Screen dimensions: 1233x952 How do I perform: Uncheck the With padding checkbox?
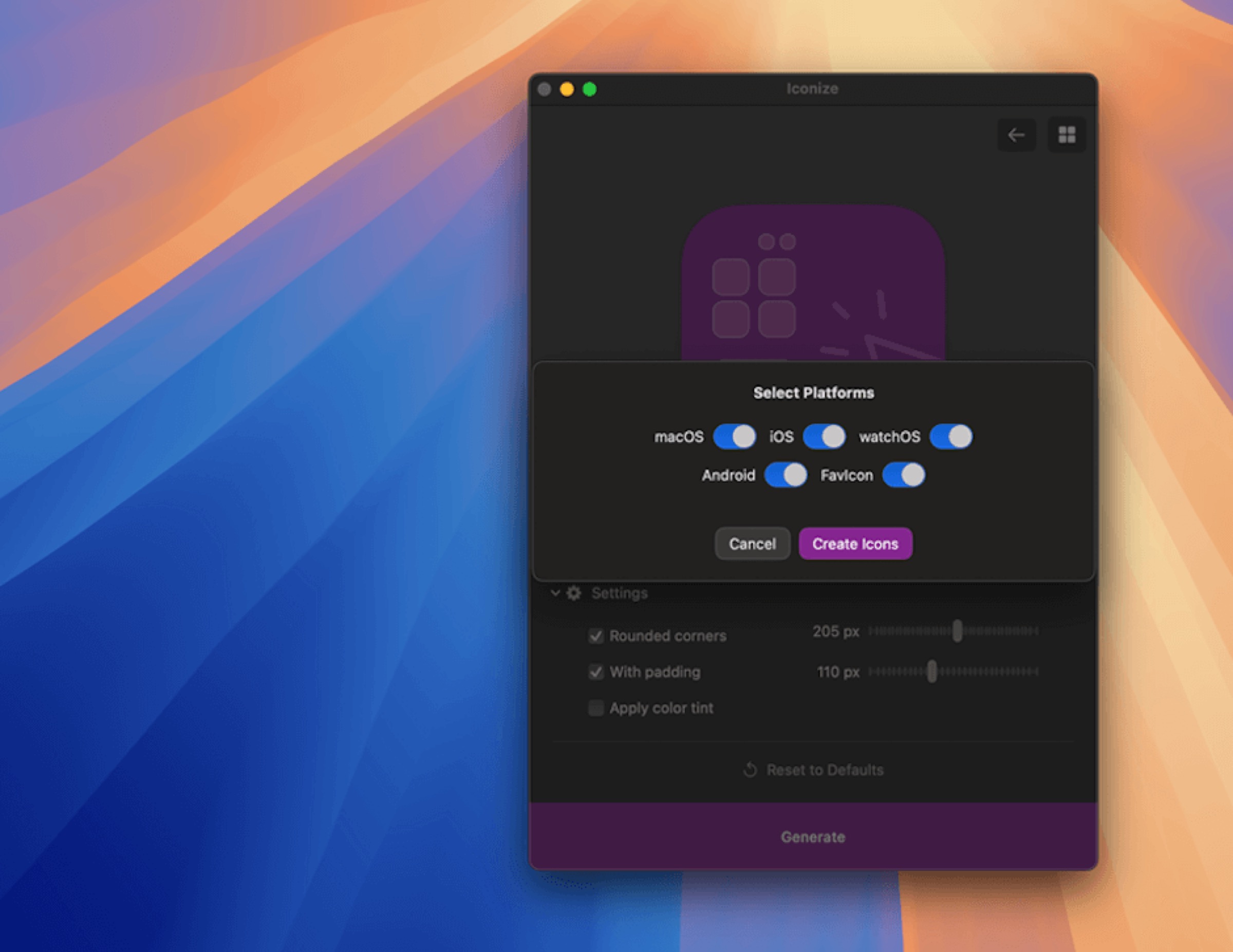click(x=595, y=672)
